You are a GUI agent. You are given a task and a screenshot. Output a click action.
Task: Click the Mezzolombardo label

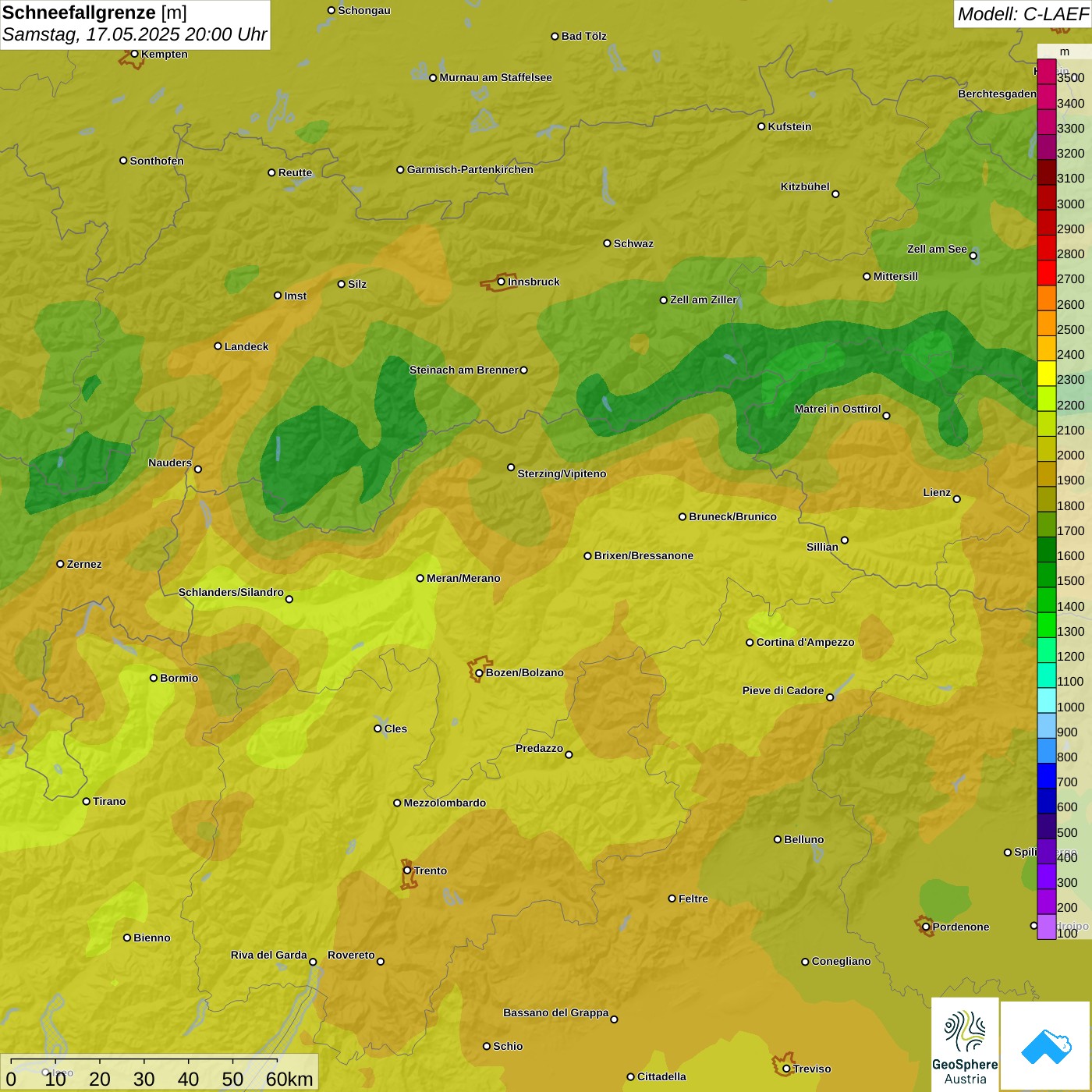tap(445, 803)
